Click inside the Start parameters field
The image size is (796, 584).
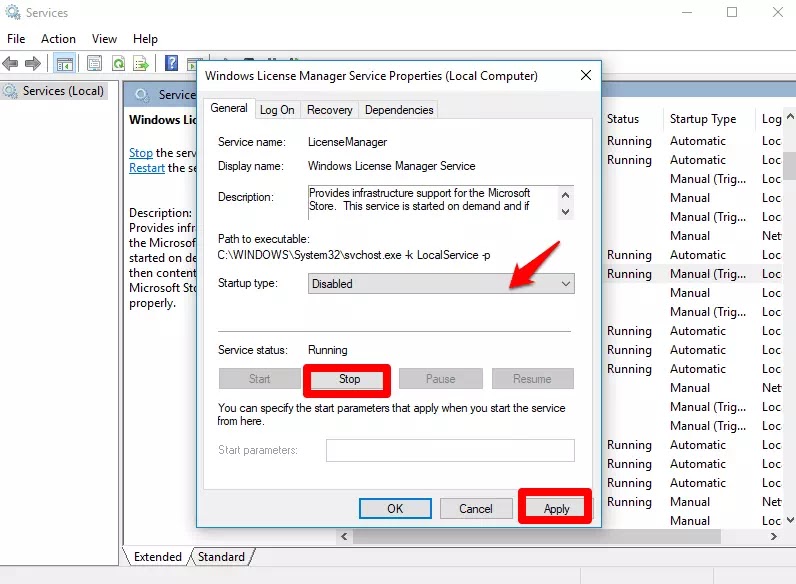coord(450,450)
